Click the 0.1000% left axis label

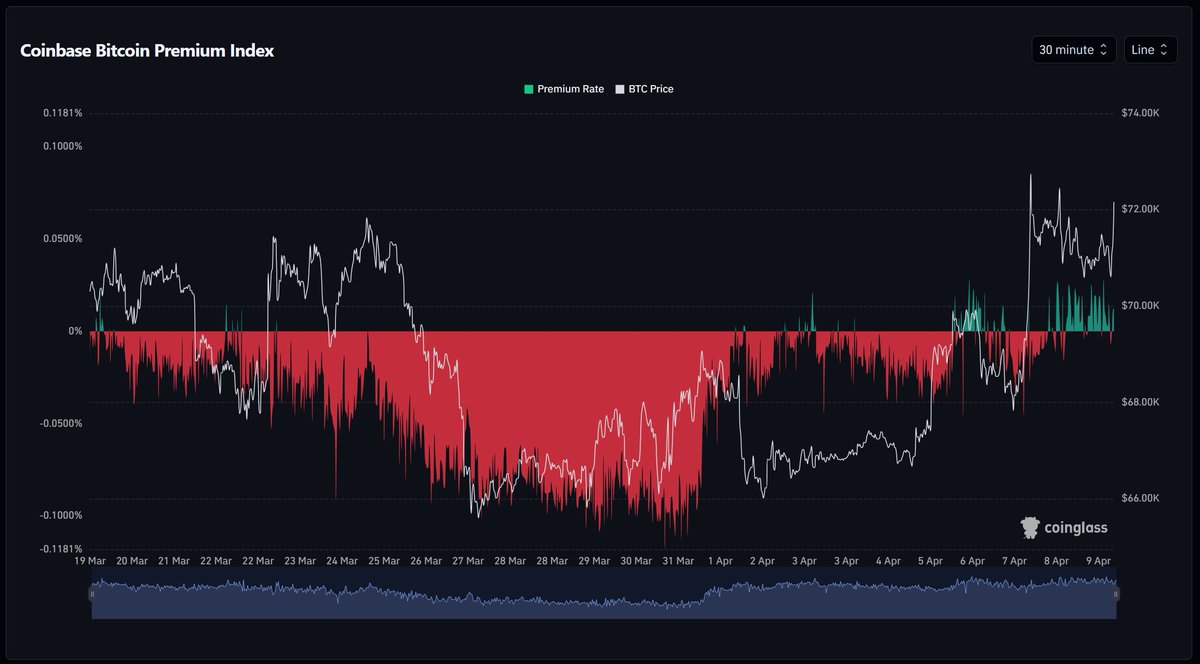63,146
